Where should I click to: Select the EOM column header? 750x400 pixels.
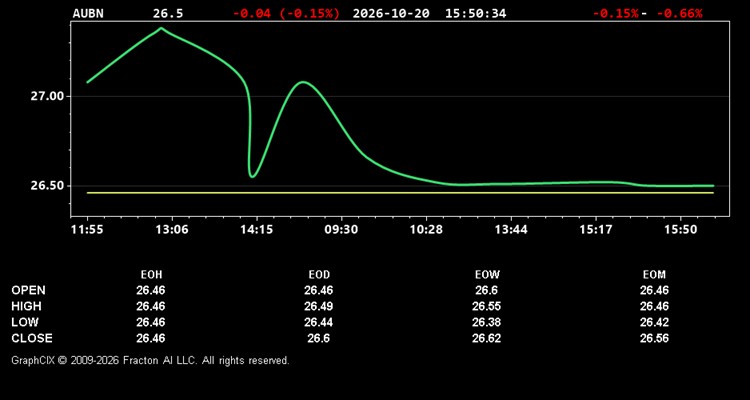click(654, 275)
